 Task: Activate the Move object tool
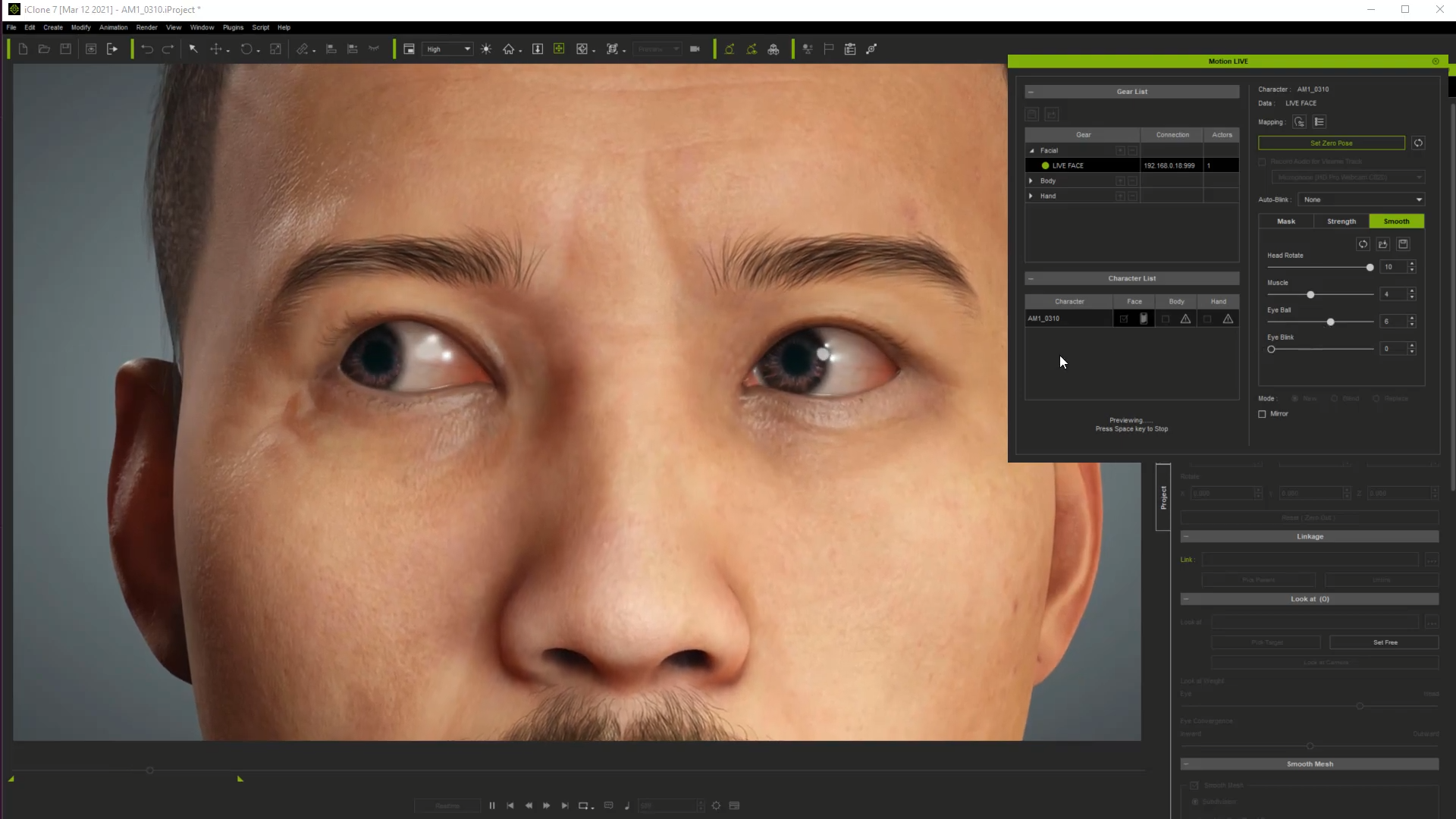[x=216, y=49]
